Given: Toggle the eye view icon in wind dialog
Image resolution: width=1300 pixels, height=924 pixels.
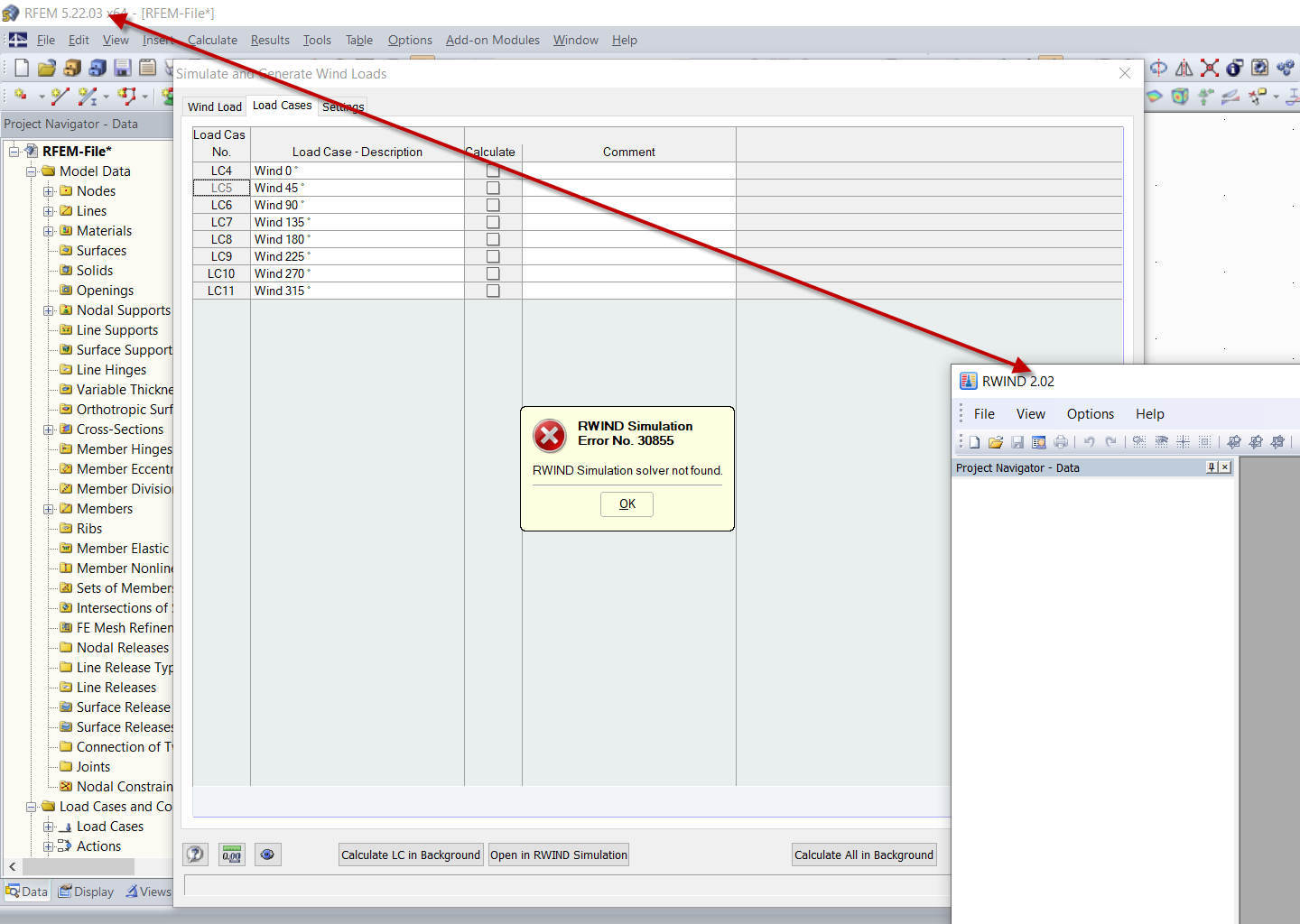Looking at the screenshot, I should [267, 855].
